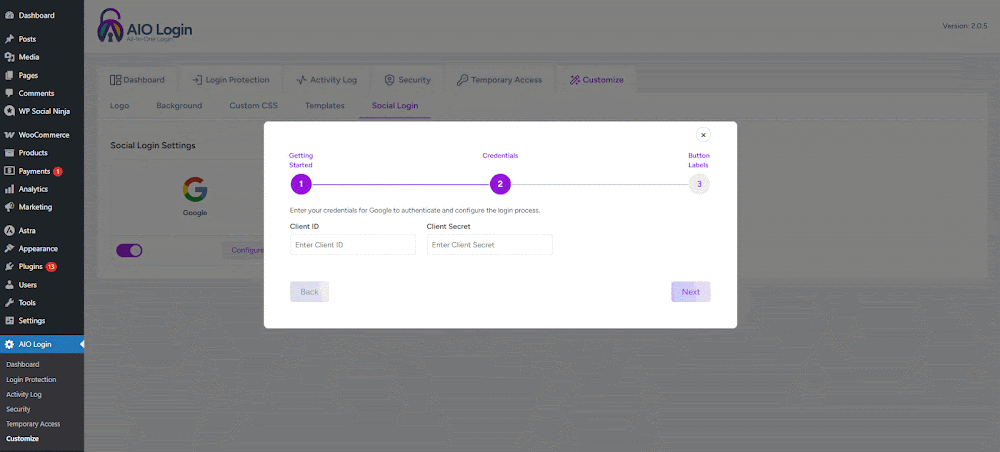Click the WooCommerce icon in sidebar
The width and height of the screenshot is (1000, 452).
[10, 135]
